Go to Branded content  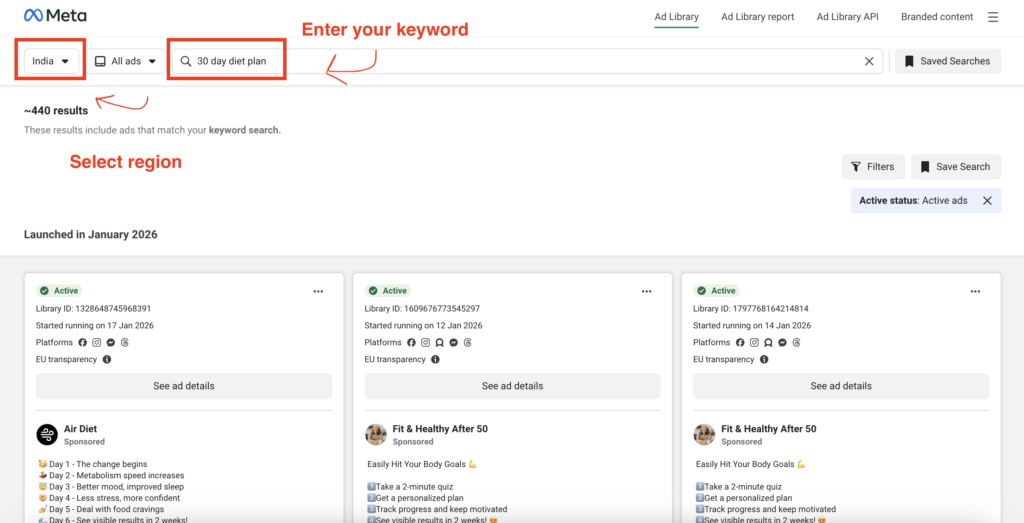[x=936, y=17]
